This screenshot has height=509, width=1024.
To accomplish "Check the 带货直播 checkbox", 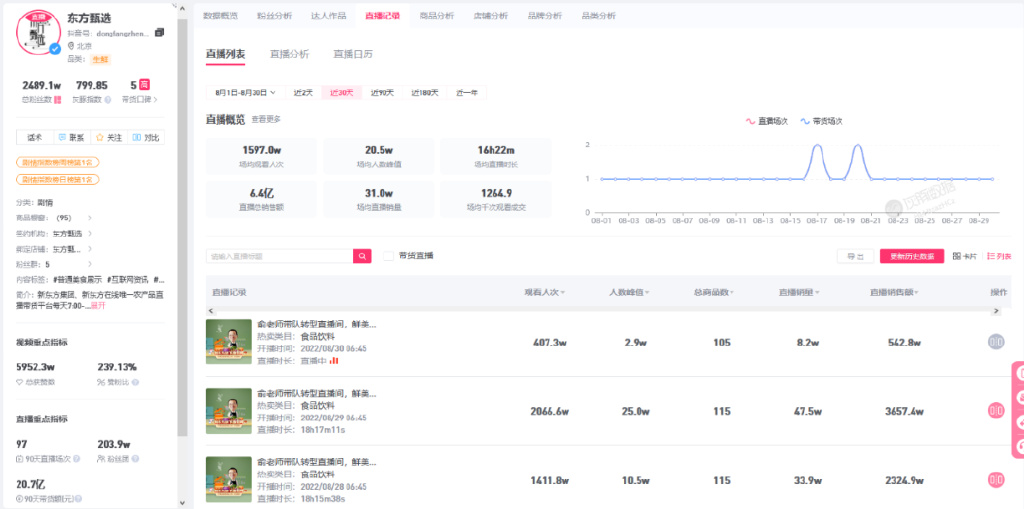I will coord(388,255).
